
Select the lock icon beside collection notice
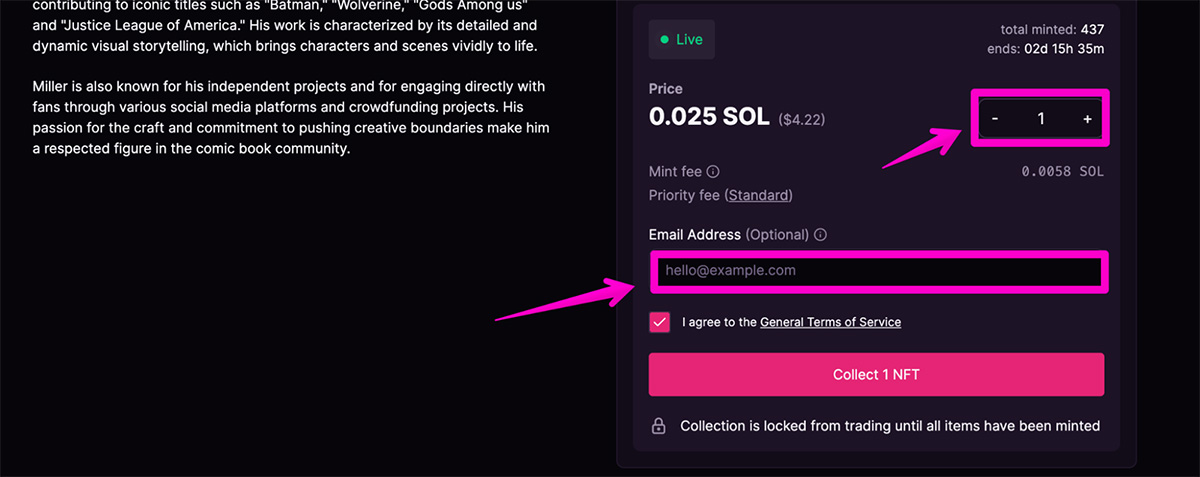tap(659, 426)
